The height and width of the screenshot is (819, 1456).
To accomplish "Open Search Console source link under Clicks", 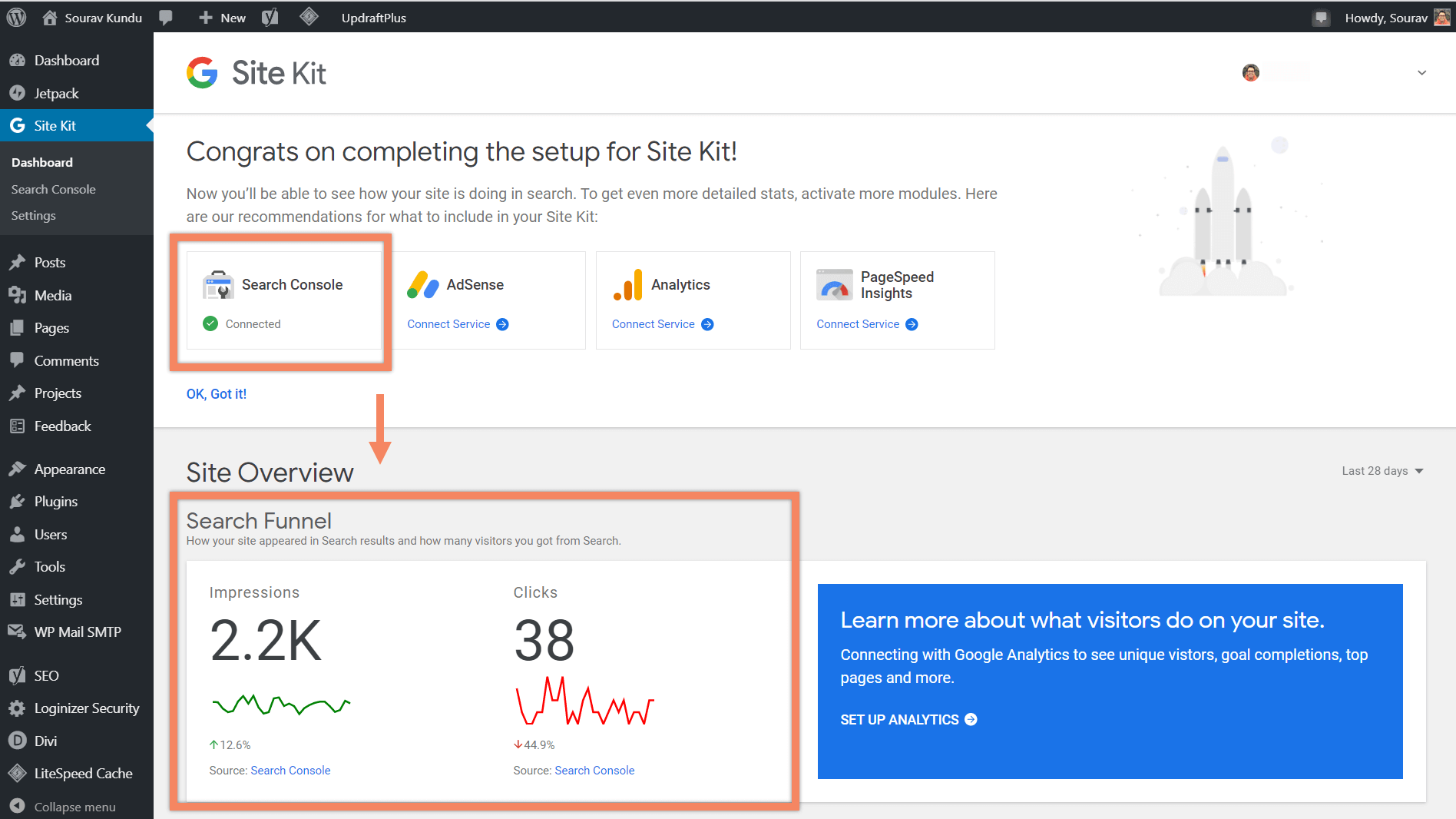I will click(594, 771).
